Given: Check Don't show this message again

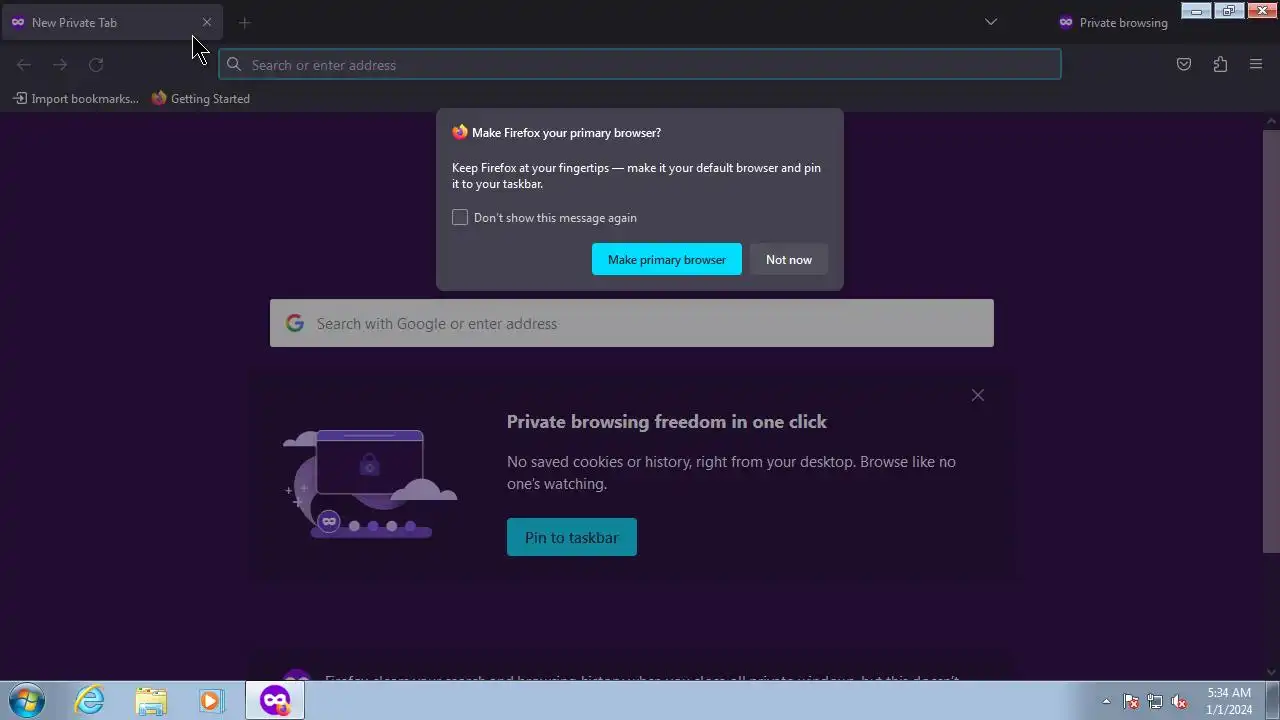Looking at the screenshot, I should [x=460, y=217].
